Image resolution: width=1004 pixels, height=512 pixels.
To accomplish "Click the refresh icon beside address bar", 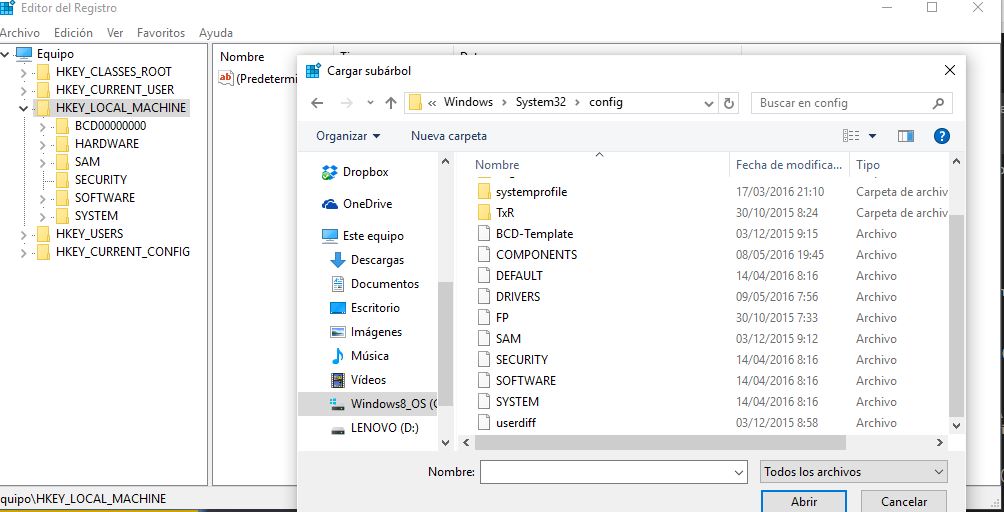I will click(729, 103).
